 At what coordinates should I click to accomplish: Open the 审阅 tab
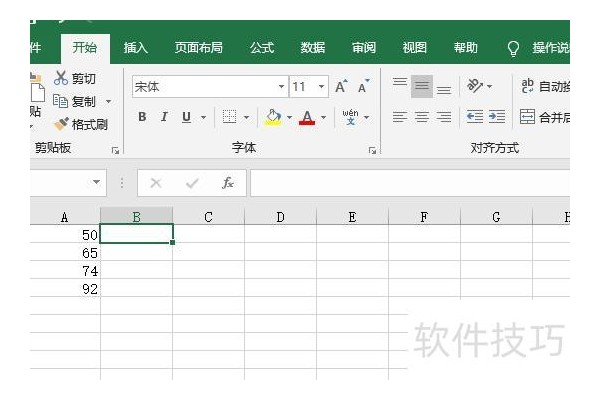click(364, 48)
